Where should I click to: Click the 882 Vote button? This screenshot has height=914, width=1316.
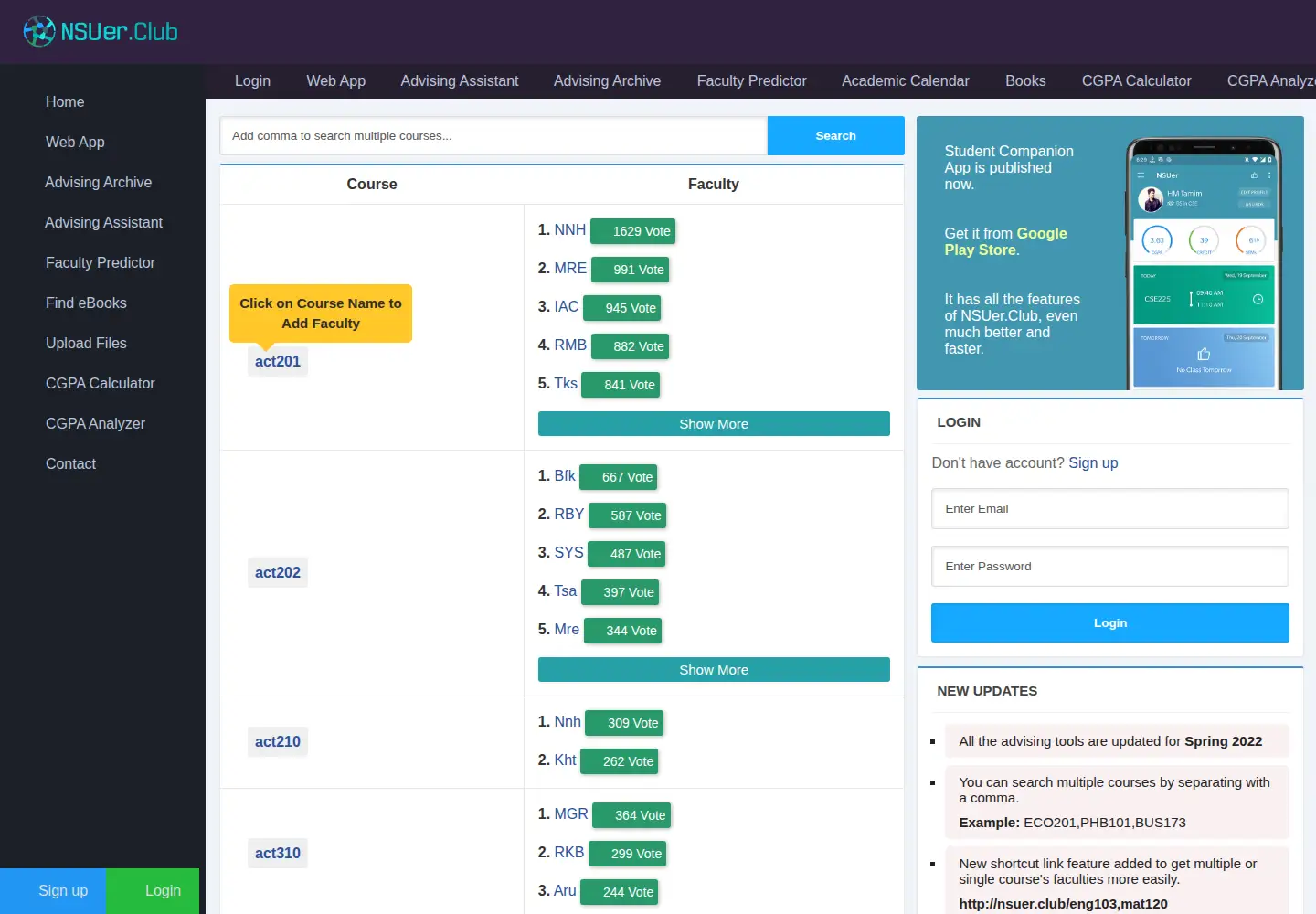[x=631, y=346]
